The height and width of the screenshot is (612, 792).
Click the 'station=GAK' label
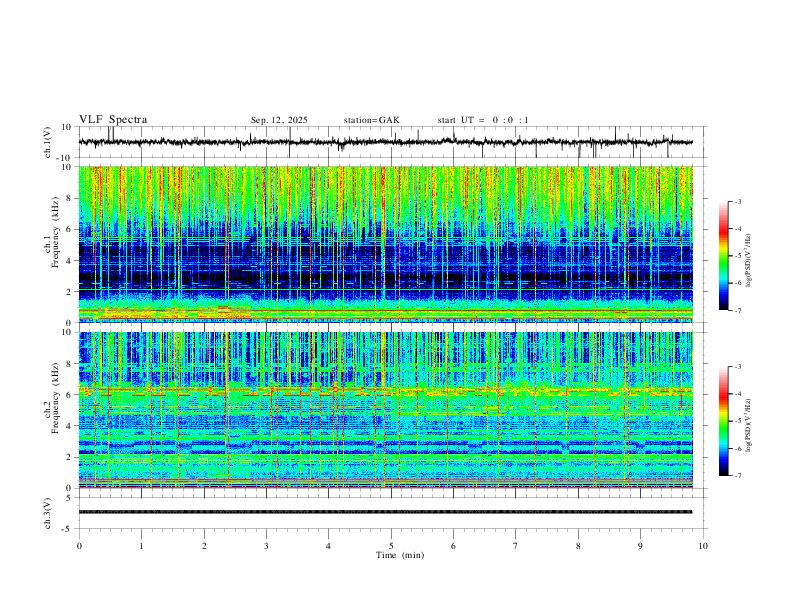(371, 120)
